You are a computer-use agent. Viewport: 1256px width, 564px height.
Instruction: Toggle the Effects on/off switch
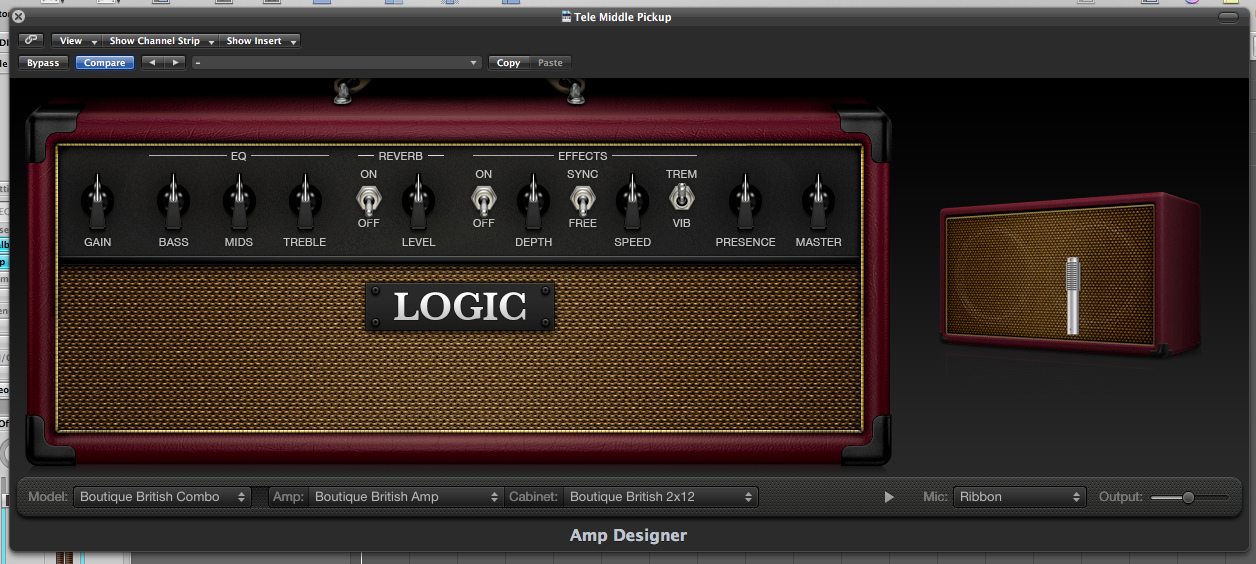[483, 200]
